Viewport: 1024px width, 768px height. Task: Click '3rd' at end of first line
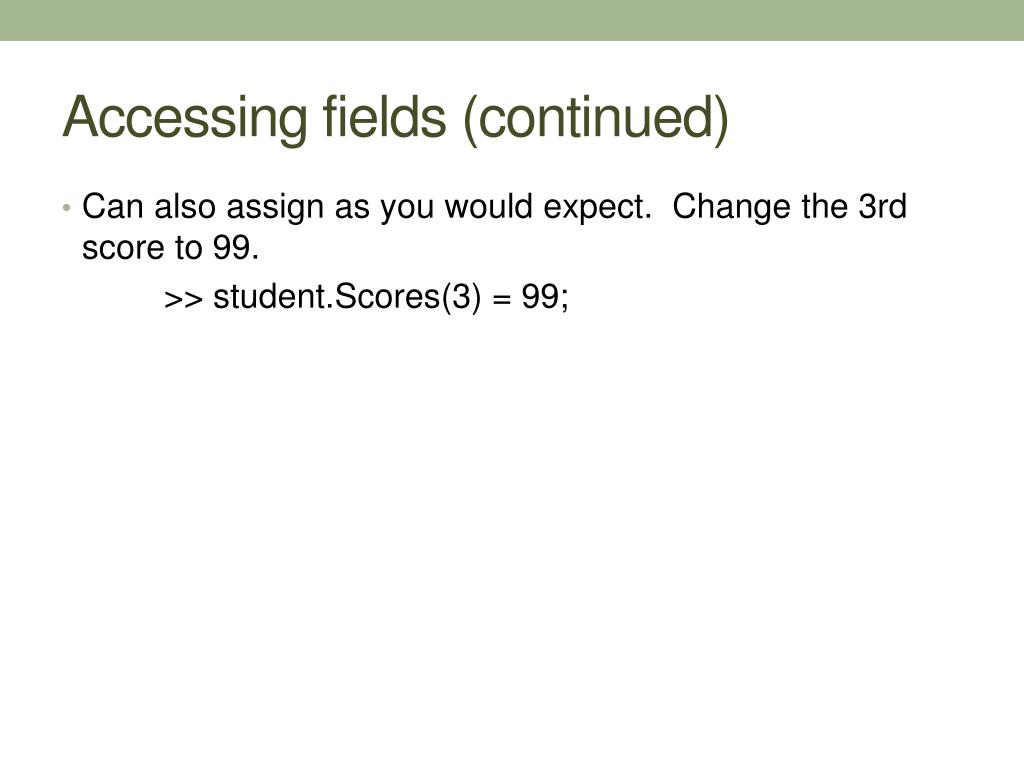882,206
